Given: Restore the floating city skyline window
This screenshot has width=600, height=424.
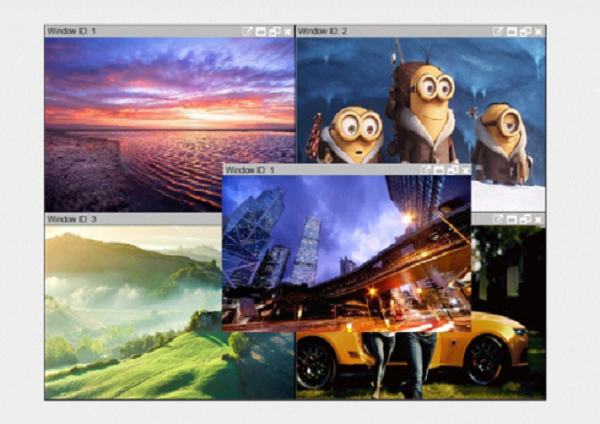Looking at the screenshot, I should [x=452, y=171].
